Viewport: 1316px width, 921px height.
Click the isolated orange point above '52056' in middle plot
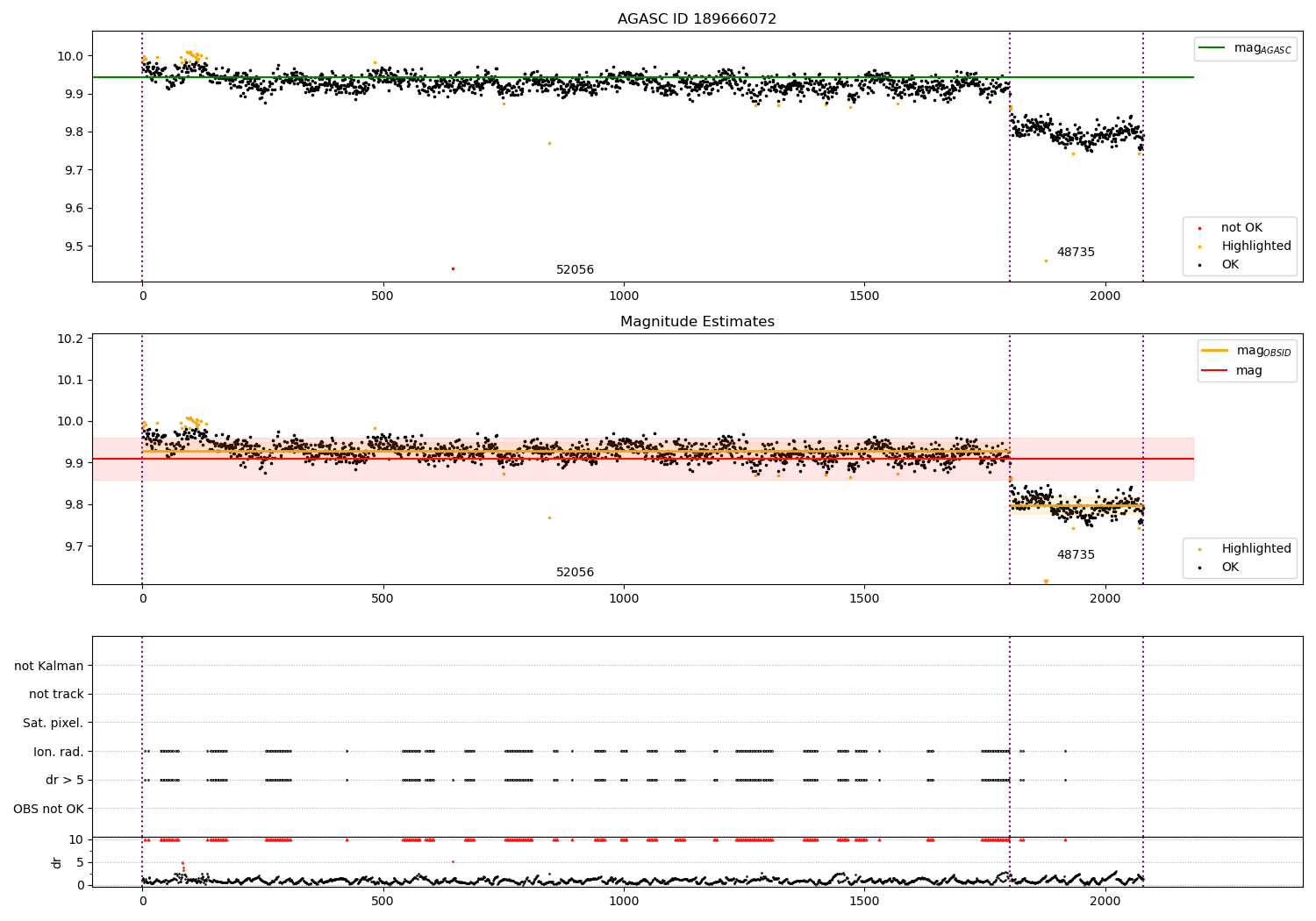coord(549,518)
